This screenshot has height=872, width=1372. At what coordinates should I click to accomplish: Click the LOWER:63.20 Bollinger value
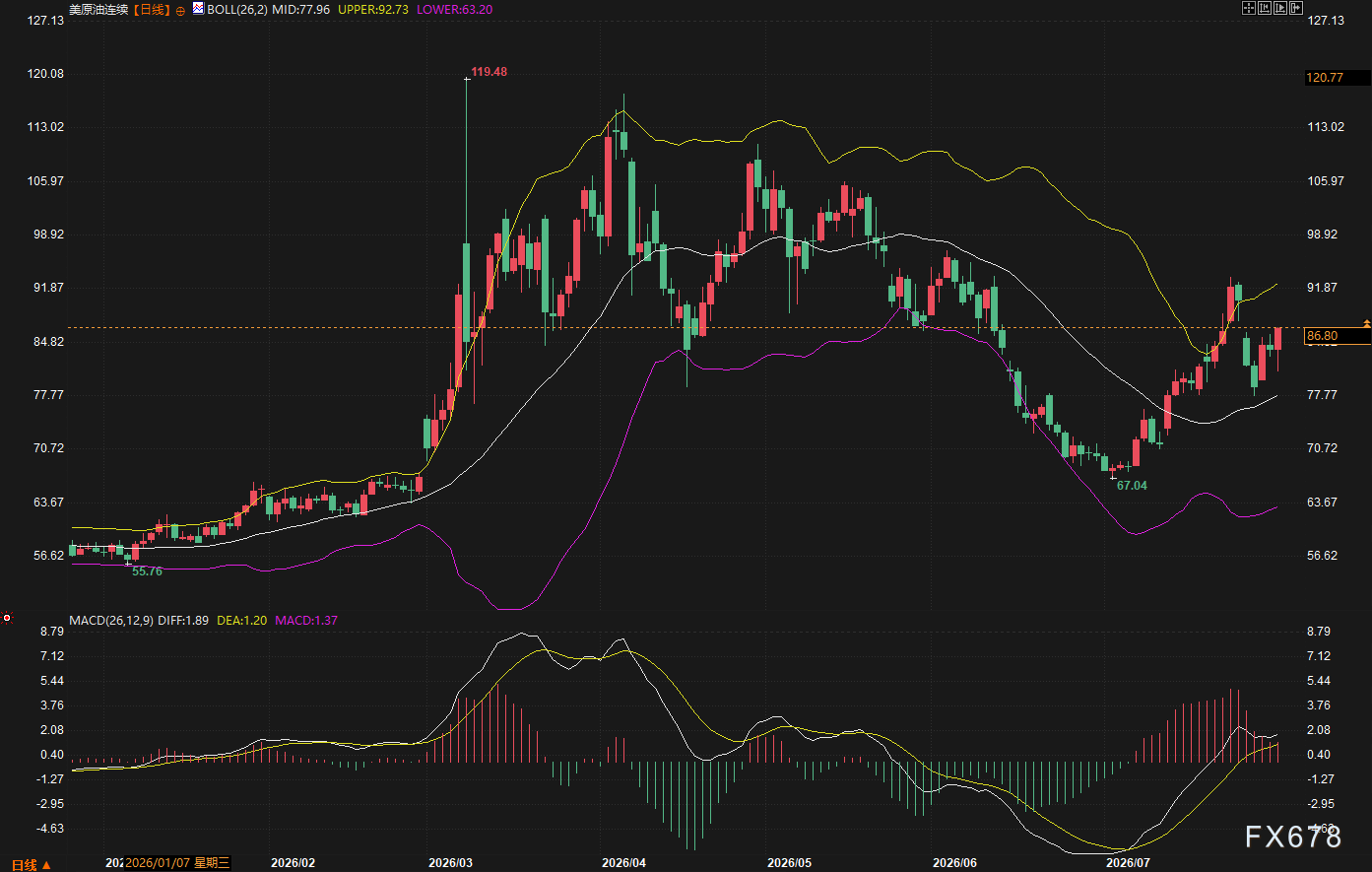pos(454,9)
